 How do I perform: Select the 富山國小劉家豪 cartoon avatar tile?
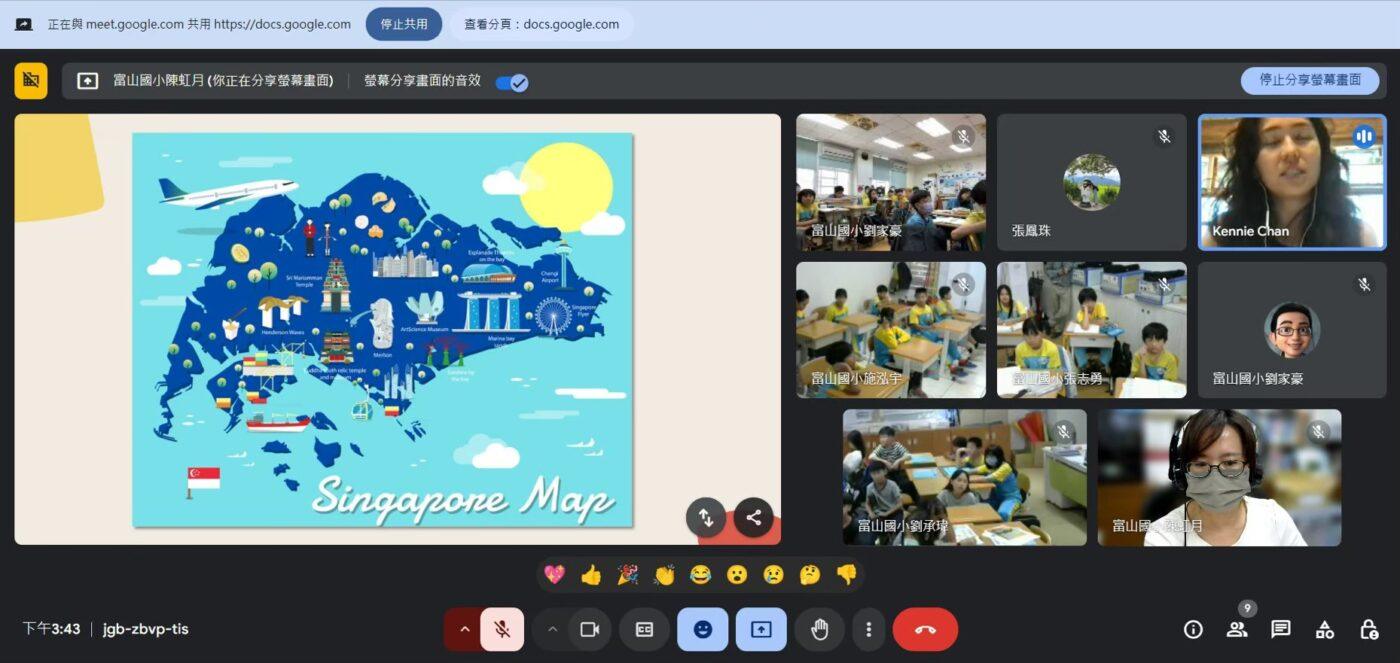pos(1293,330)
